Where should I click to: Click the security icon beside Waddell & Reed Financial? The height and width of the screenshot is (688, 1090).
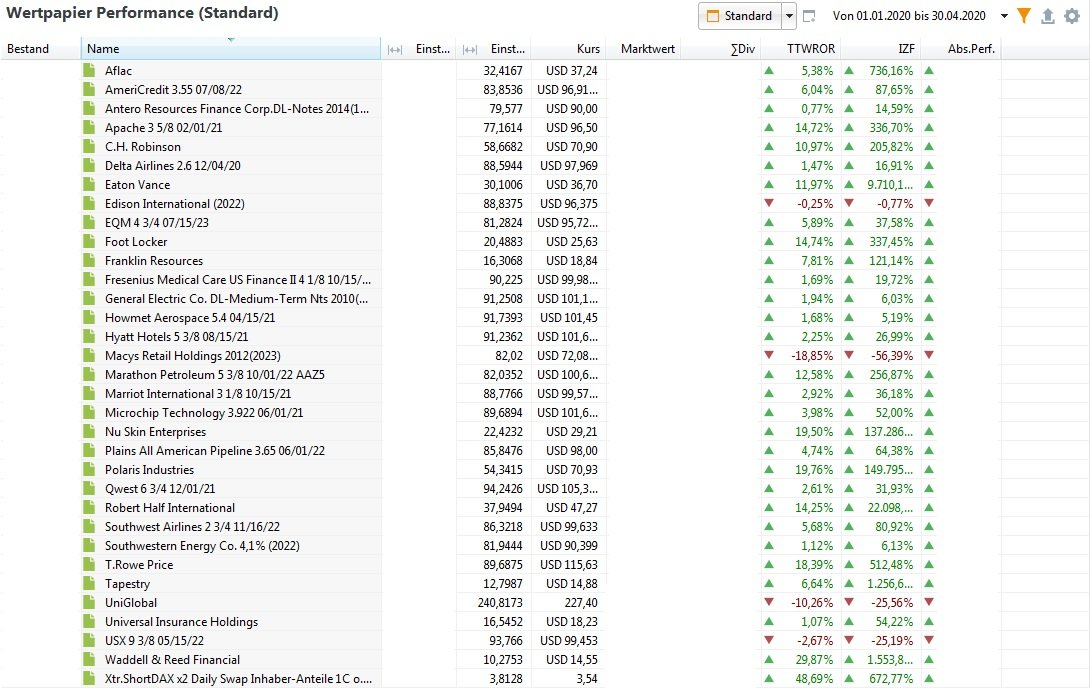[x=89, y=660]
